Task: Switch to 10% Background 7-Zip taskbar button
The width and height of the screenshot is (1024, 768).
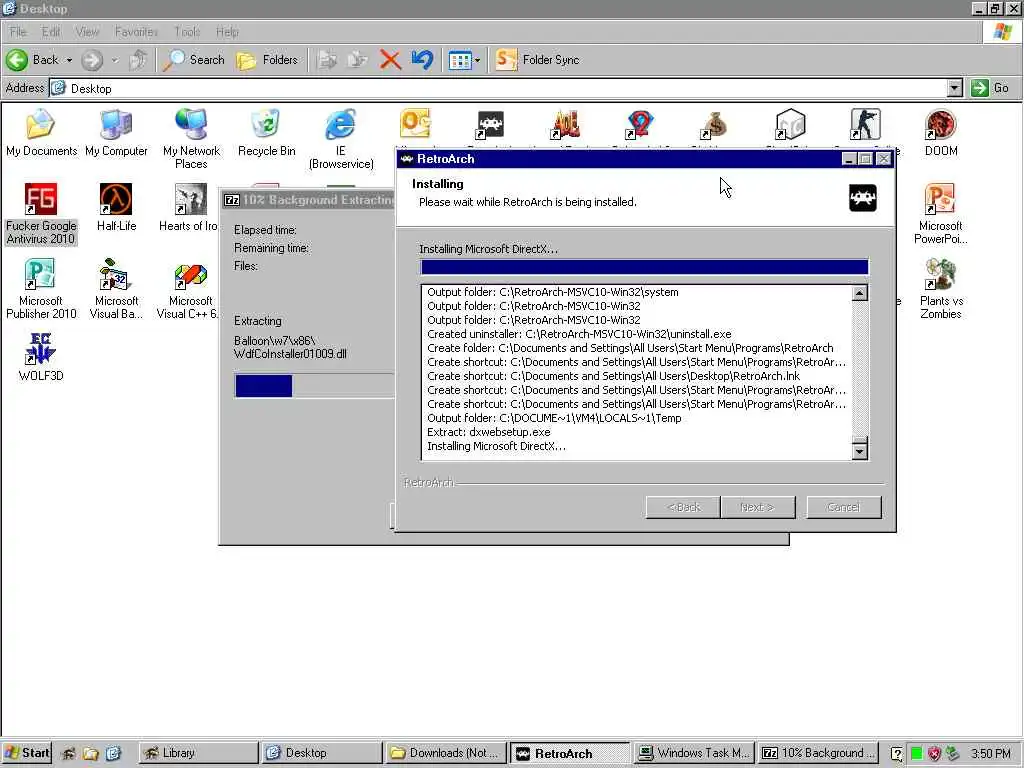Action: coord(818,753)
